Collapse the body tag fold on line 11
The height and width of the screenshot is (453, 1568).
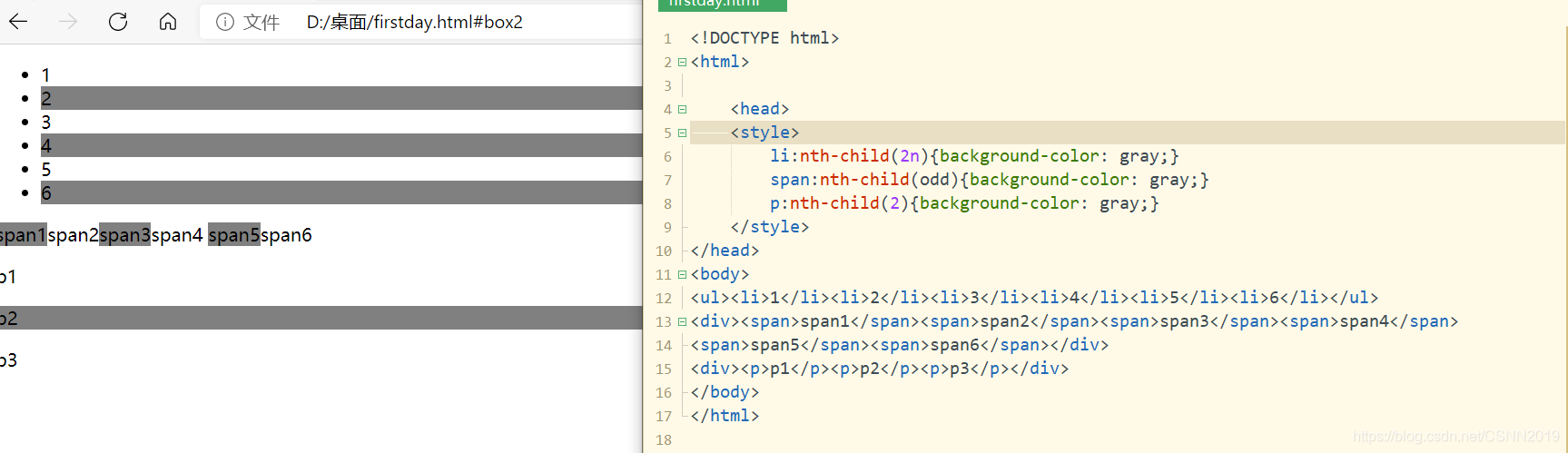(682, 274)
